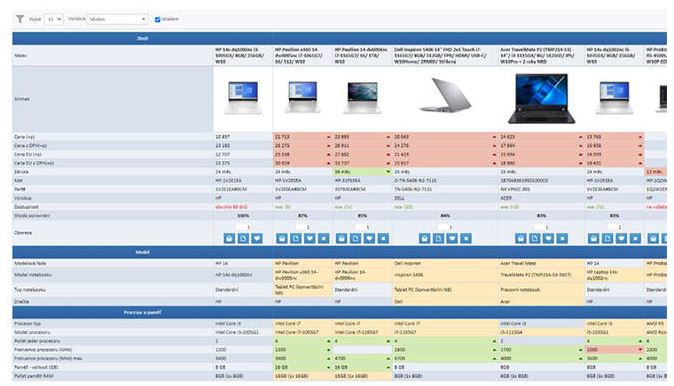Remove Dell Inspiron 5406 column with X icon
The width and height of the screenshot is (674, 386).
[x=466, y=239]
